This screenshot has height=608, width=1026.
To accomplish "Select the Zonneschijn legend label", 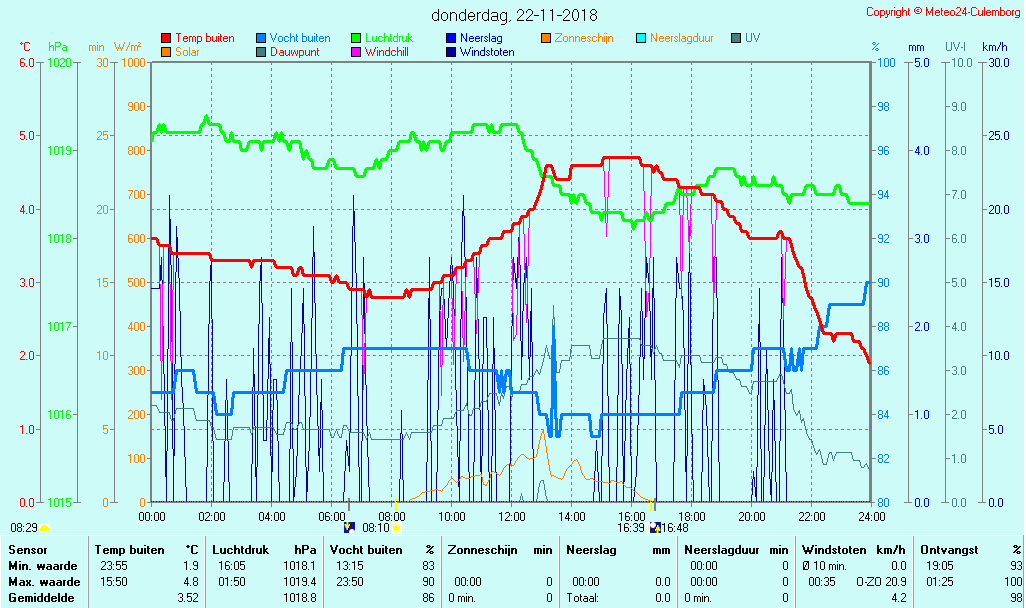I will pyautogui.click(x=584, y=38).
